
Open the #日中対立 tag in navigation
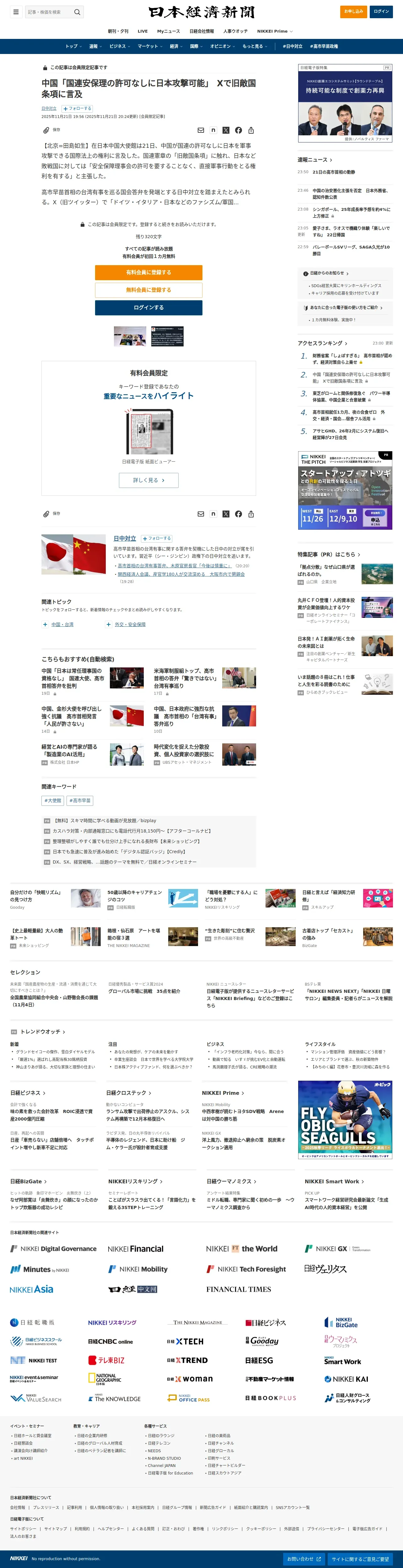pos(292,46)
